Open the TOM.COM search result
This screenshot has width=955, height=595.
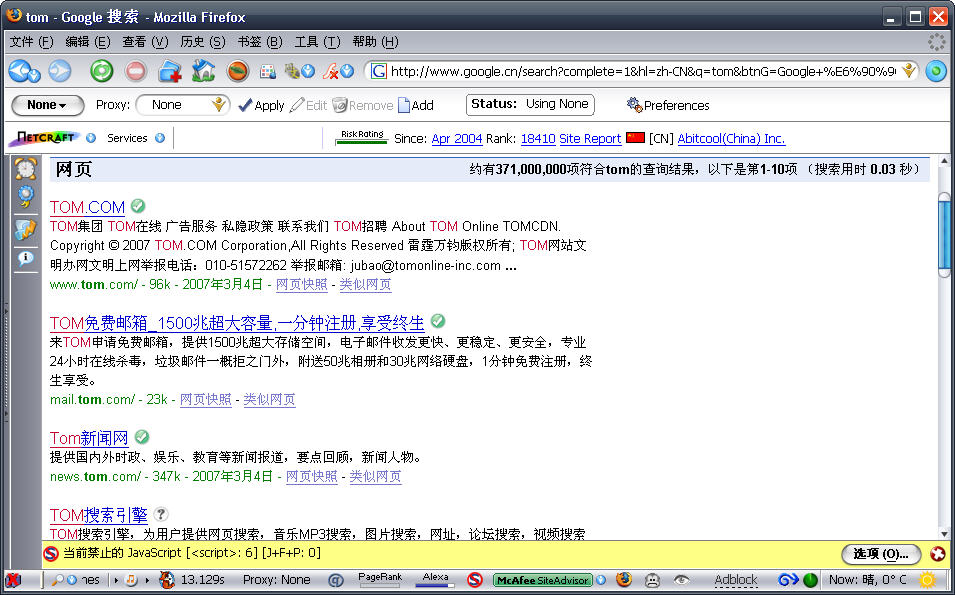(x=87, y=207)
